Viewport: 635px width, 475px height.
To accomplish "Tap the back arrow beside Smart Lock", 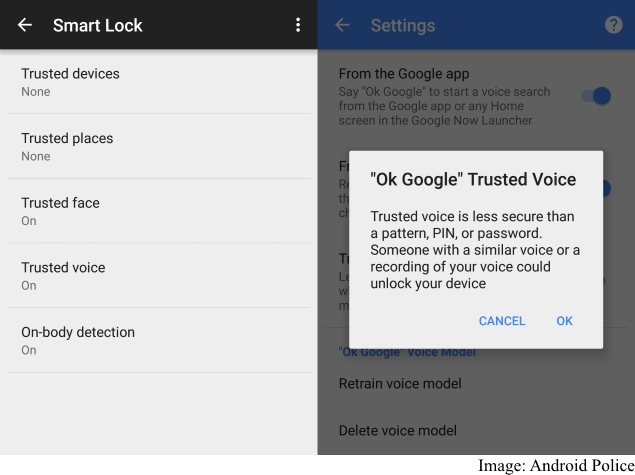I will coord(24,25).
